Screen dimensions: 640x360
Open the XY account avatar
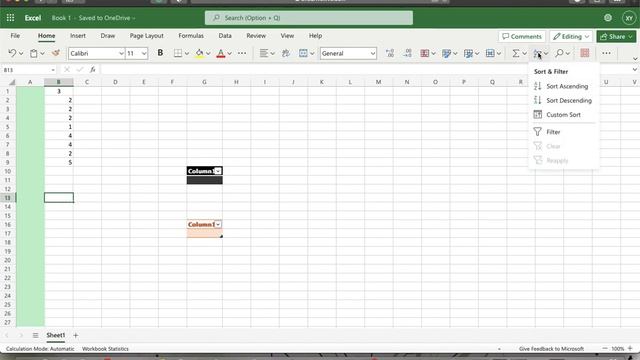pyautogui.click(x=629, y=18)
